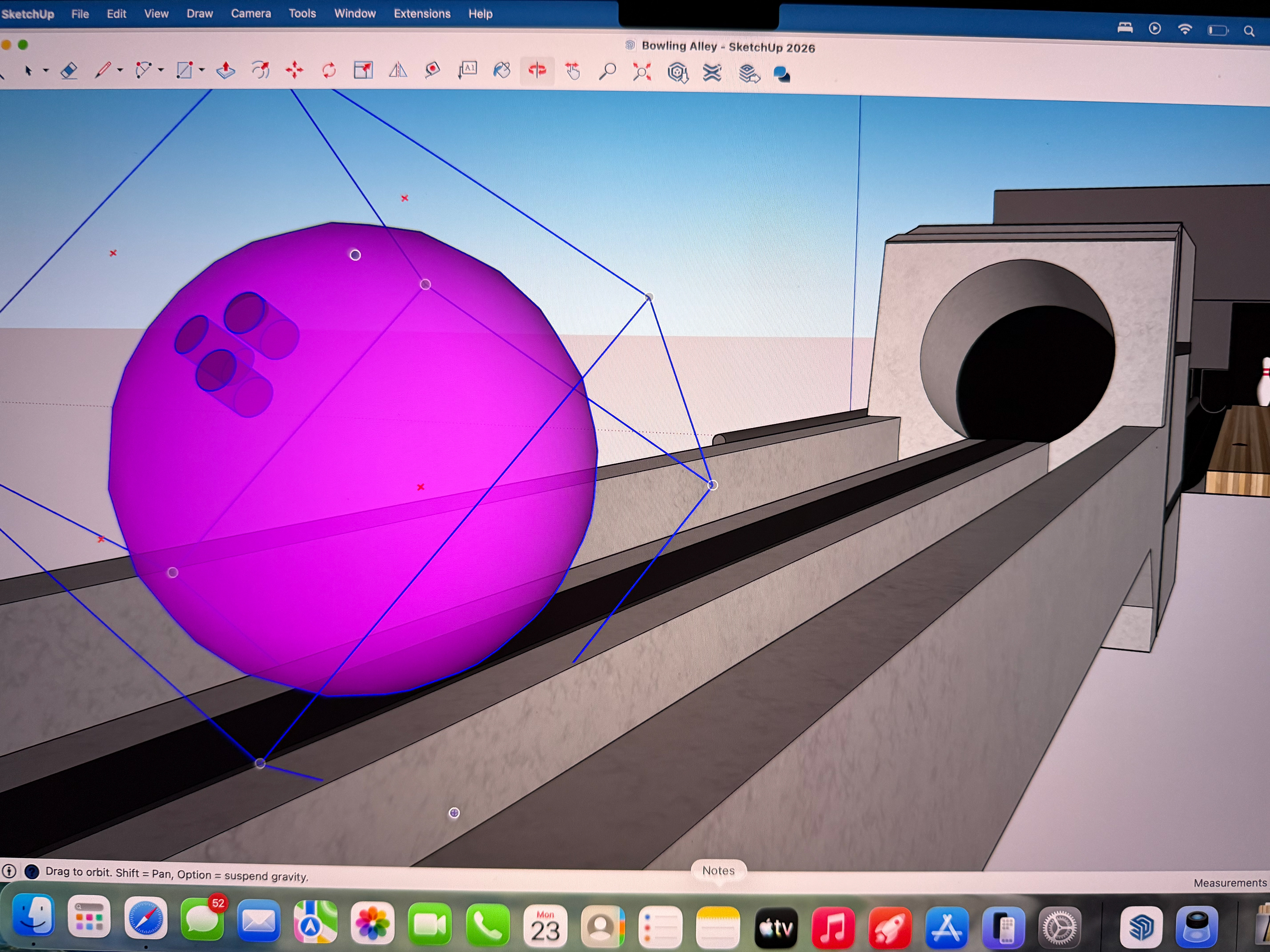Select the Paint Bucket tool

[x=502, y=71]
